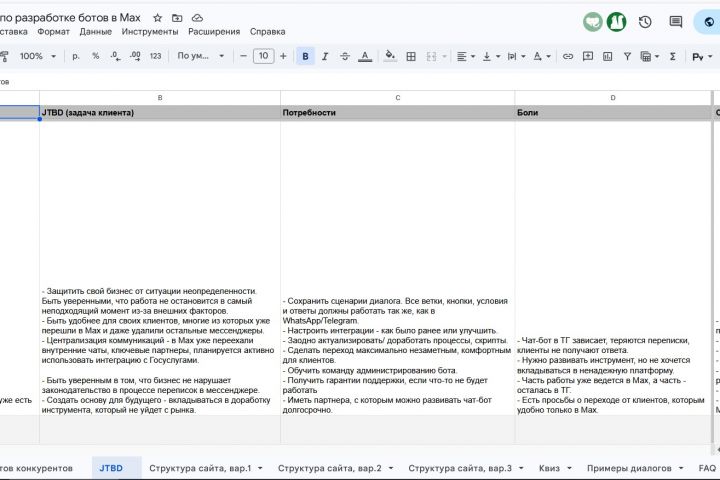The height and width of the screenshot is (480, 720).
Task: Open the Справка menu
Action: pyautogui.click(x=268, y=32)
